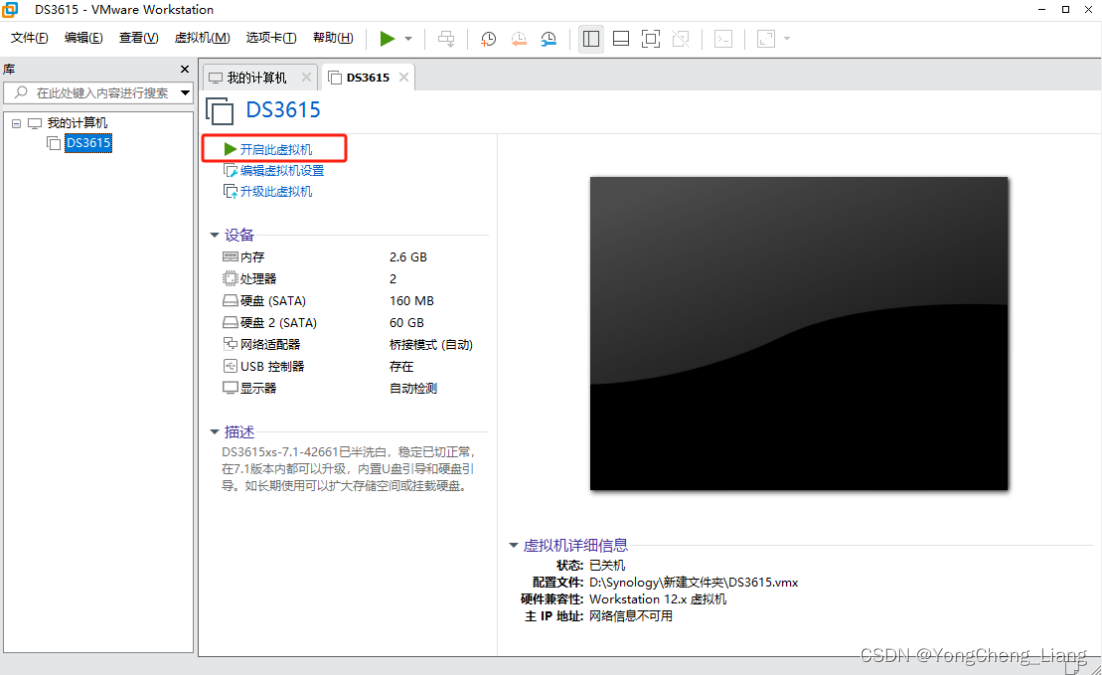
Task: Close the DS3615 tab
Action: [x=403, y=77]
